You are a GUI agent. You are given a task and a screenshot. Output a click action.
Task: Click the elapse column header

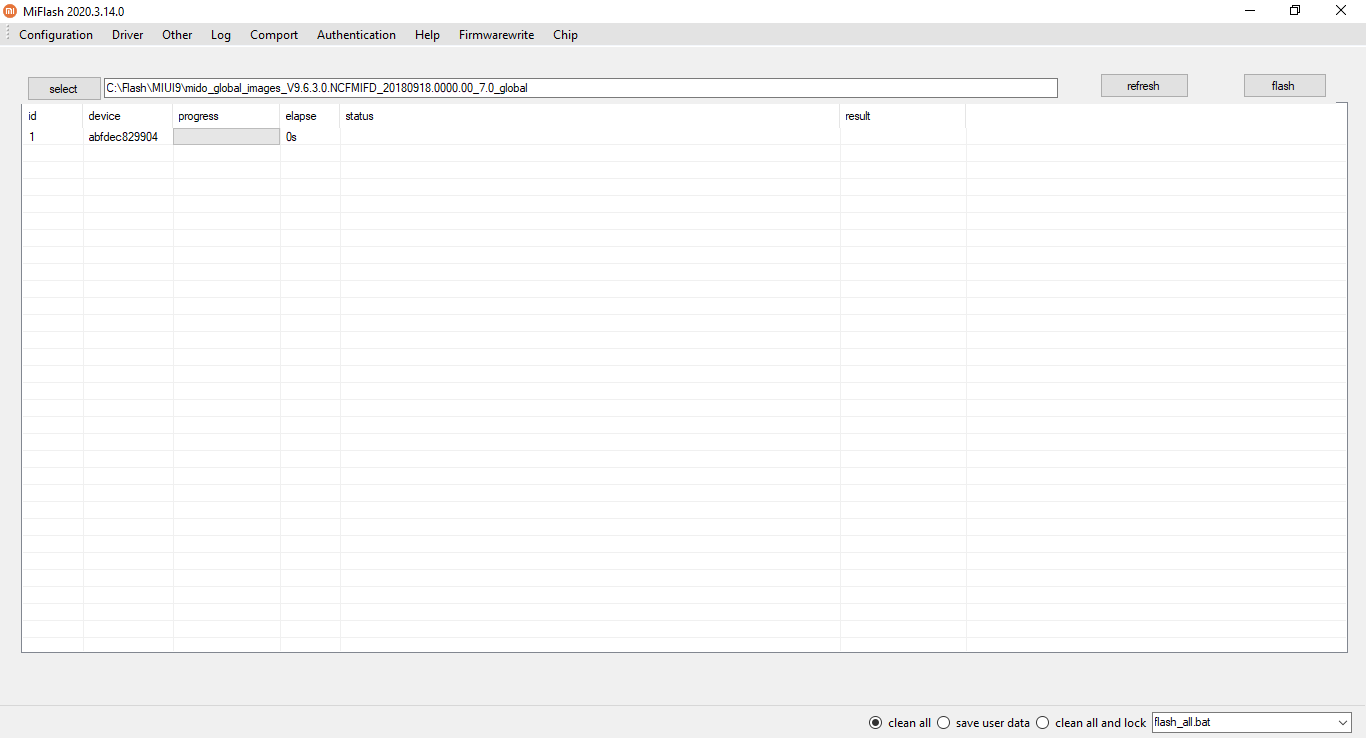(x=310, y=116)
